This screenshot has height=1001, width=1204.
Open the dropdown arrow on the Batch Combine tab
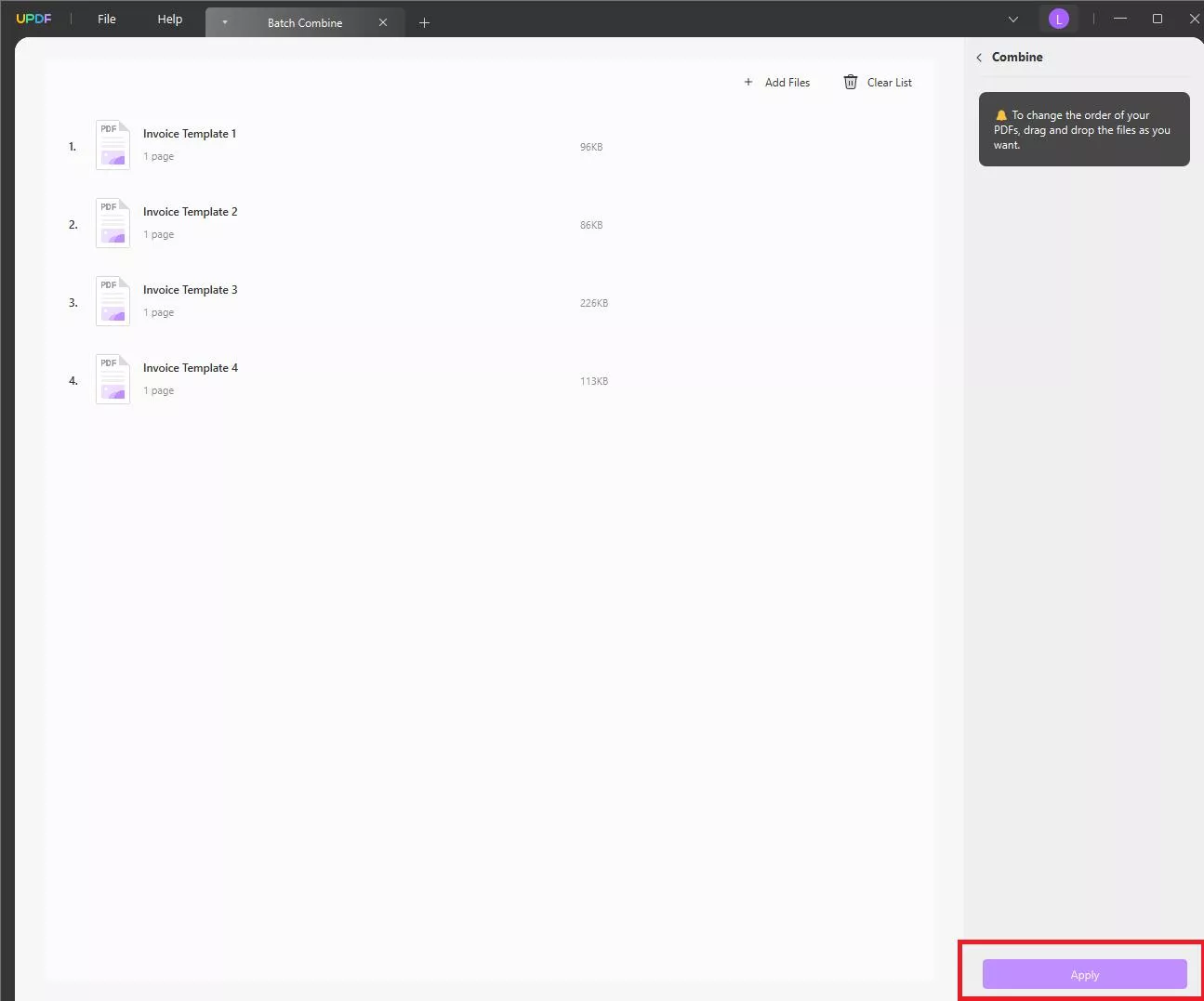(x=225, y=22)
